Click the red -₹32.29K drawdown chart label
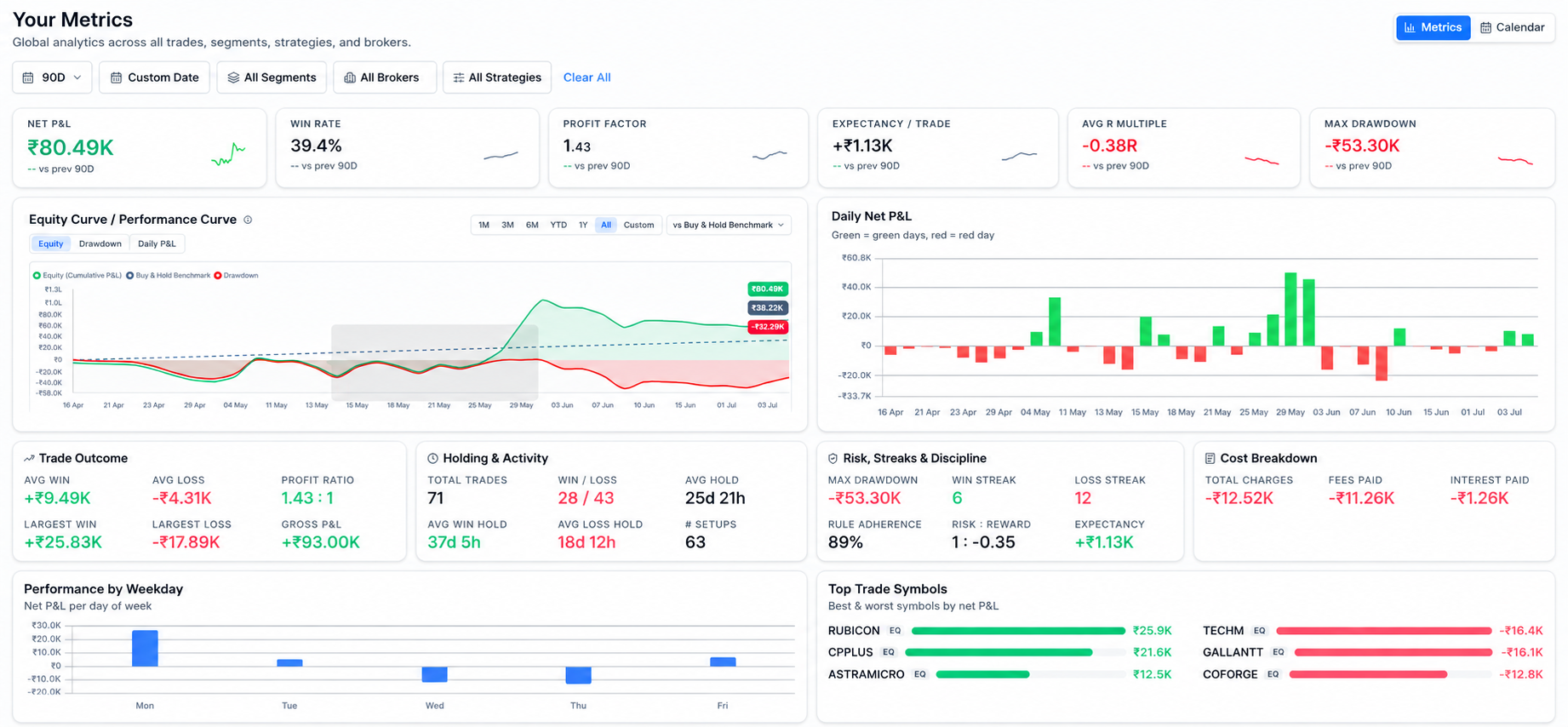1568x727 pixels. click(767, 327)
